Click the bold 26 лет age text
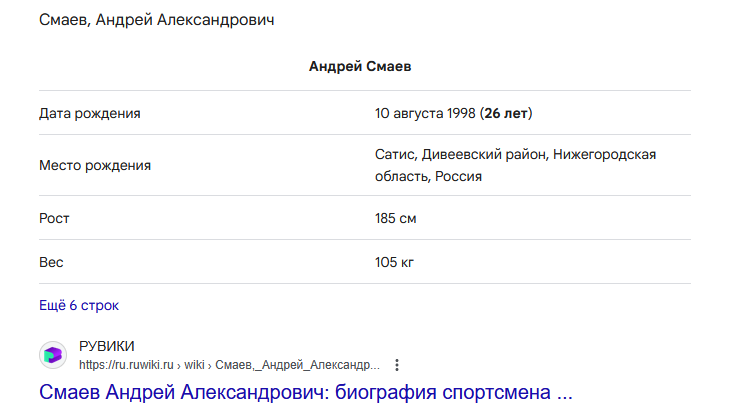Image resolution: width=734 pixels, height=420 pixels. coord(506,113)
